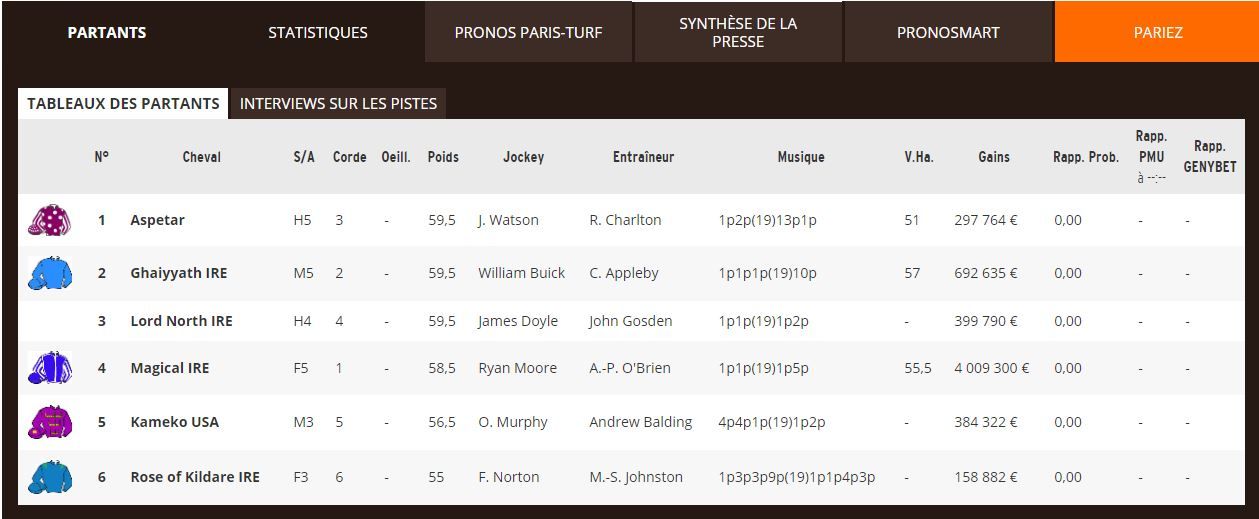
Task: Open Rose of Kildare IRE link
Action: point(195,477)
